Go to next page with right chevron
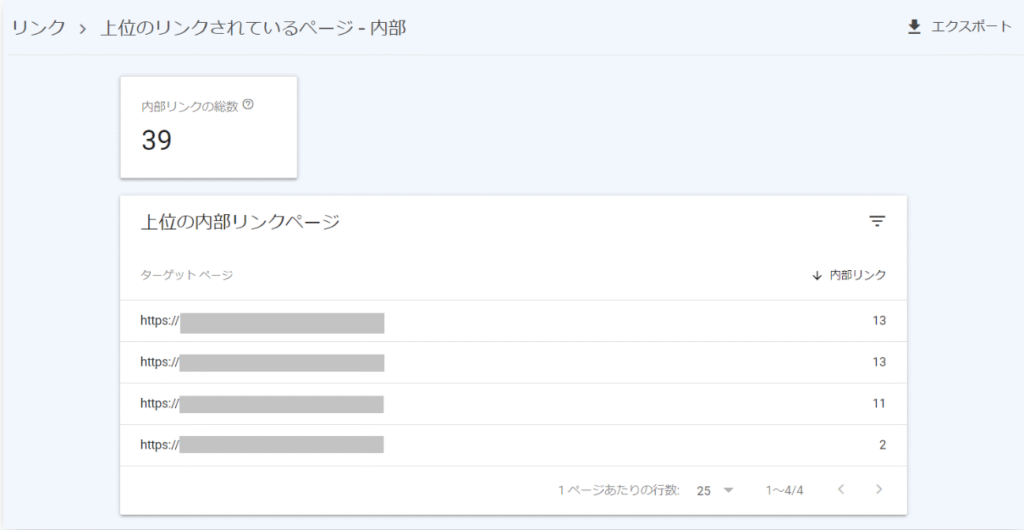This screenshot has width=1024, height=530. coord(878,490)
